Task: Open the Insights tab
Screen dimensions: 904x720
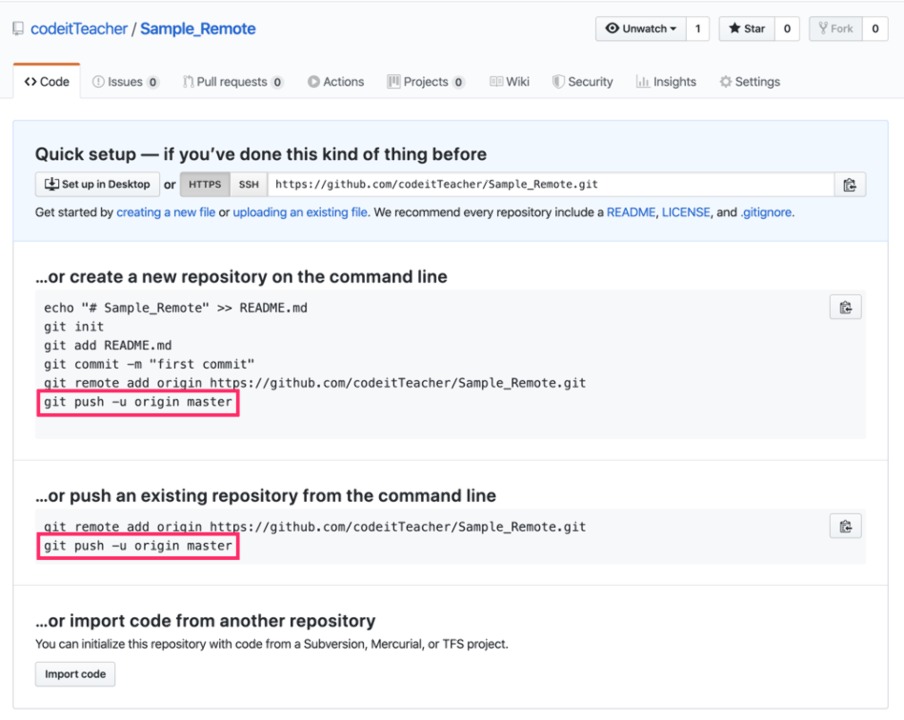Action: [666, 82]
